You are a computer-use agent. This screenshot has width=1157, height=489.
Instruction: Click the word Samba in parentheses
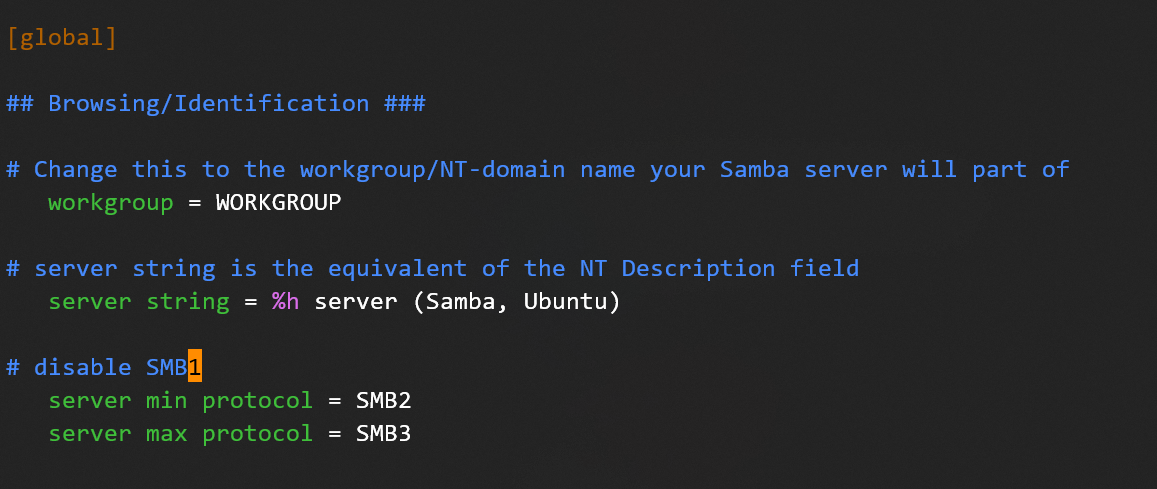point(460,301)
